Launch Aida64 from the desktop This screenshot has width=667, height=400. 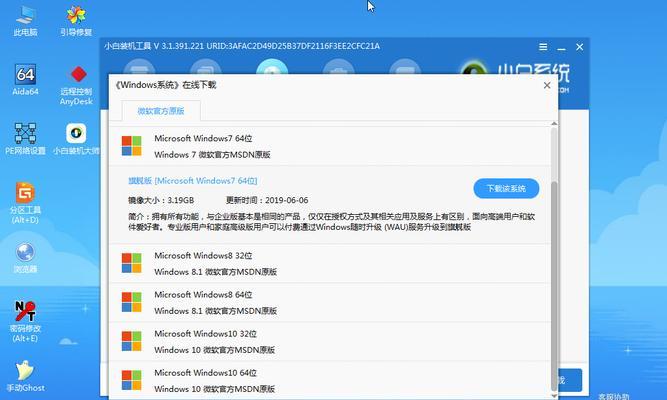pos(25,80)
